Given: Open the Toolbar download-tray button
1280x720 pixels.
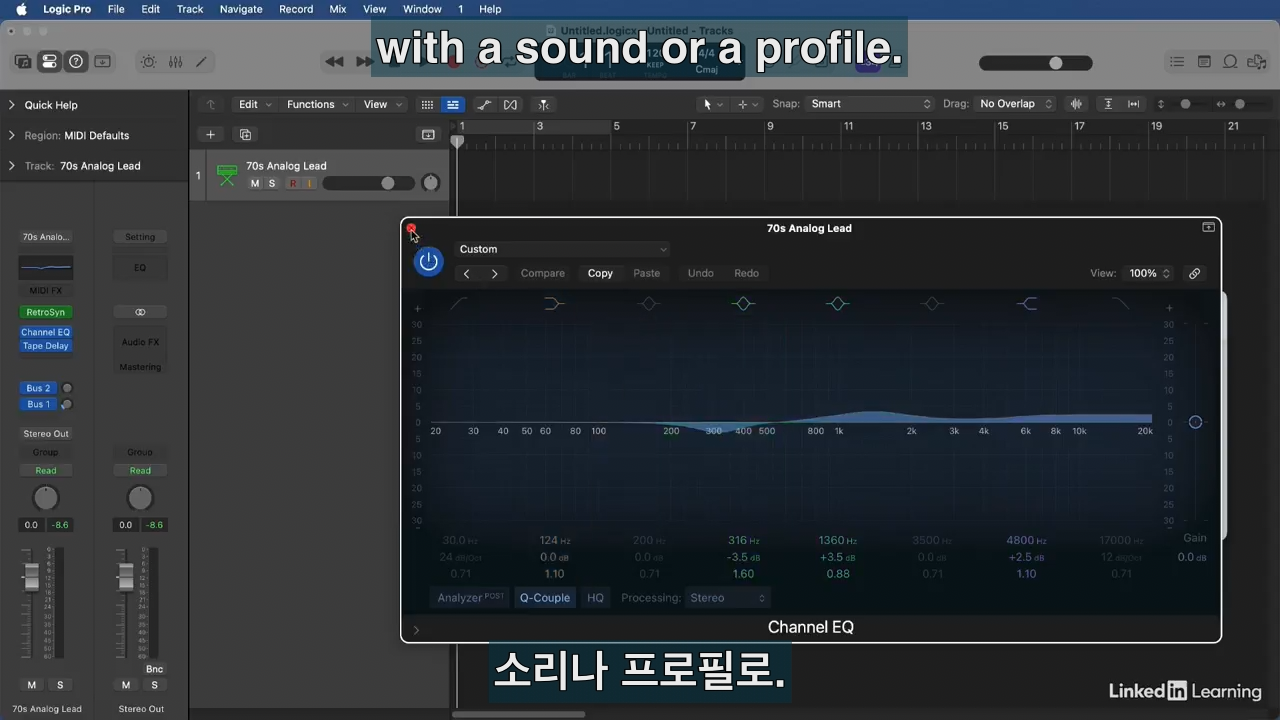Looking at the screenshot, I should click(x=103, y=62).
